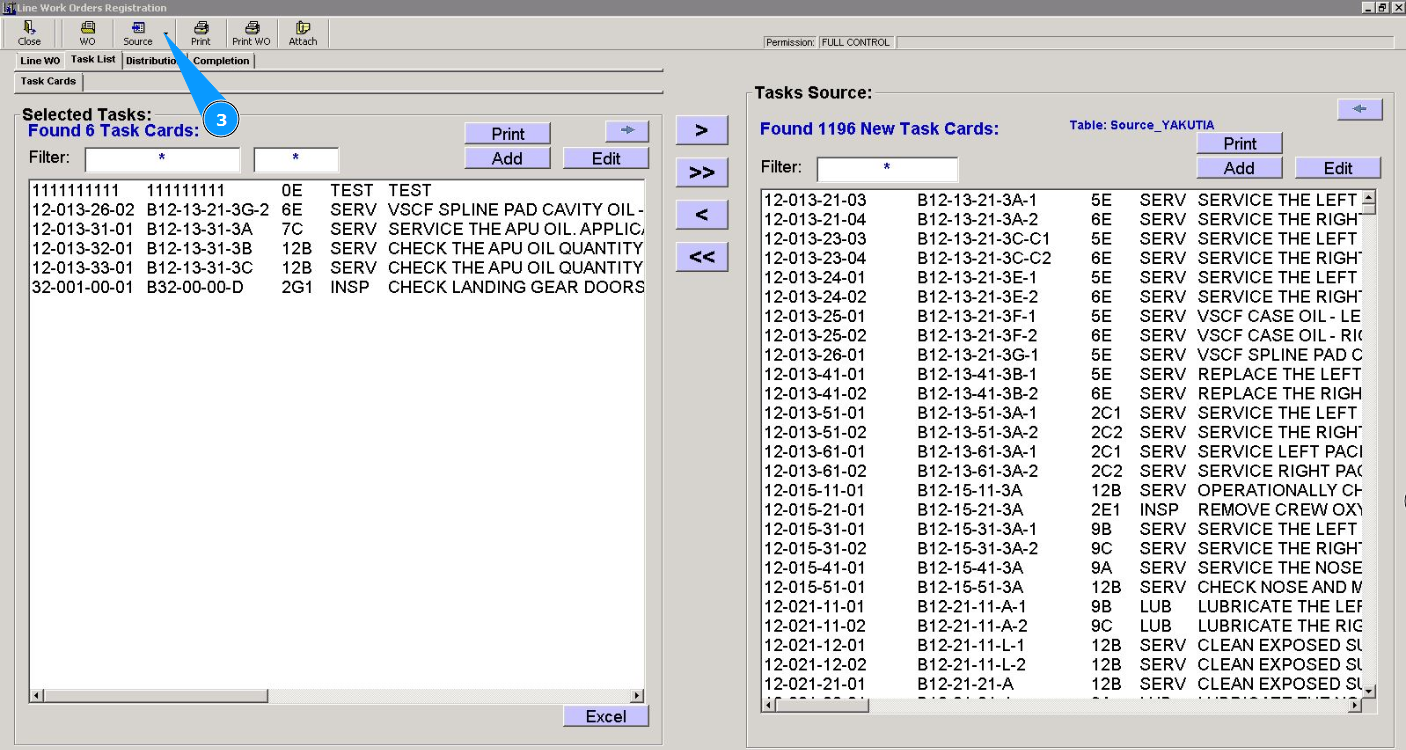
Task: Select source row 12-013-26-01
Action: (x=1062, y=355)
